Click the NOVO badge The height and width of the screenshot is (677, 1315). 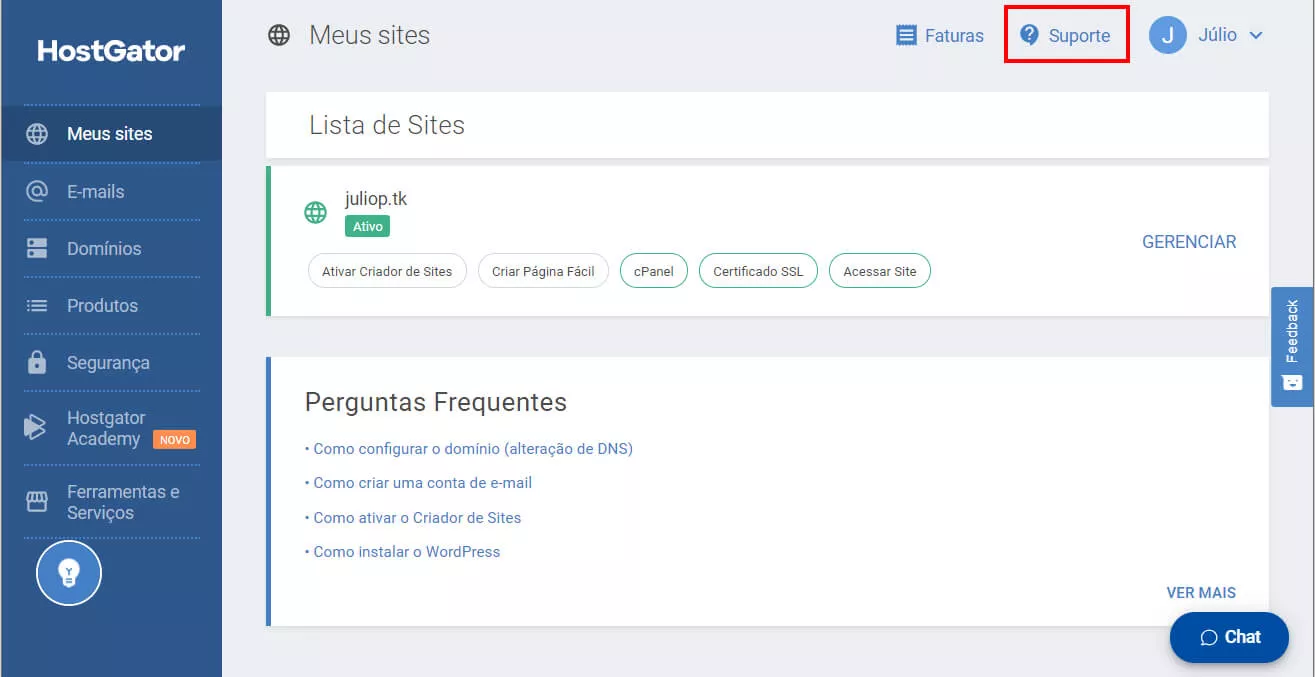coord(174,440)
